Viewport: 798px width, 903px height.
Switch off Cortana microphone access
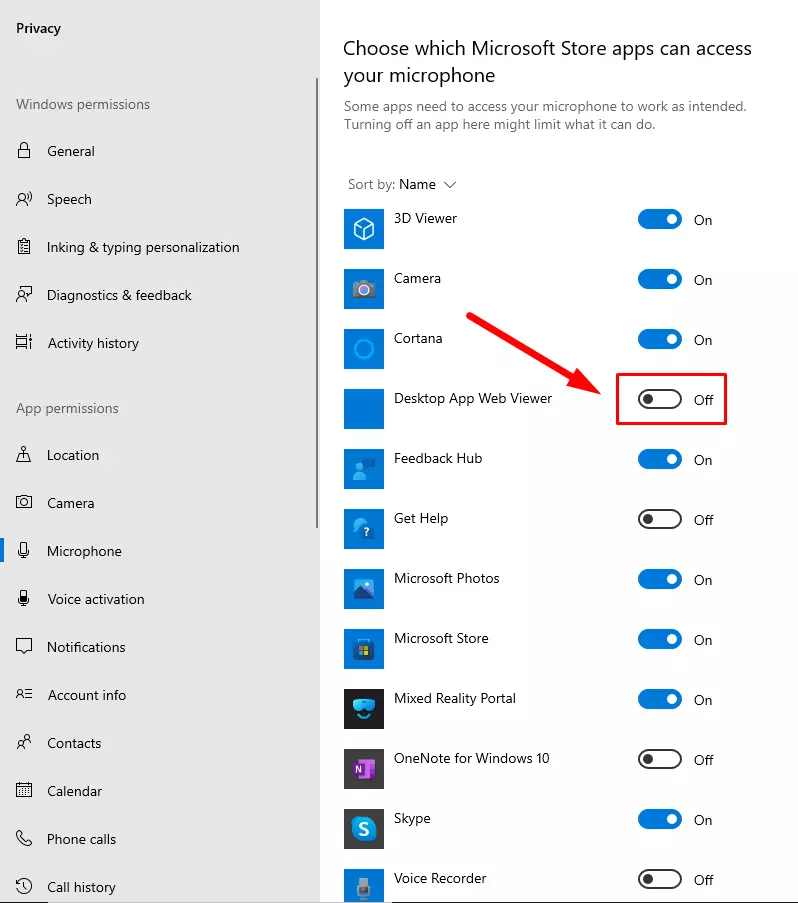click(660, 339)
